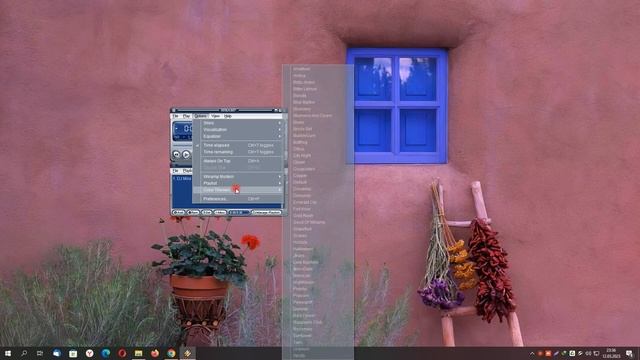This screenshot has height=360, width=640.
Task: Click the Add button in playlist editor
Action: 178,212
